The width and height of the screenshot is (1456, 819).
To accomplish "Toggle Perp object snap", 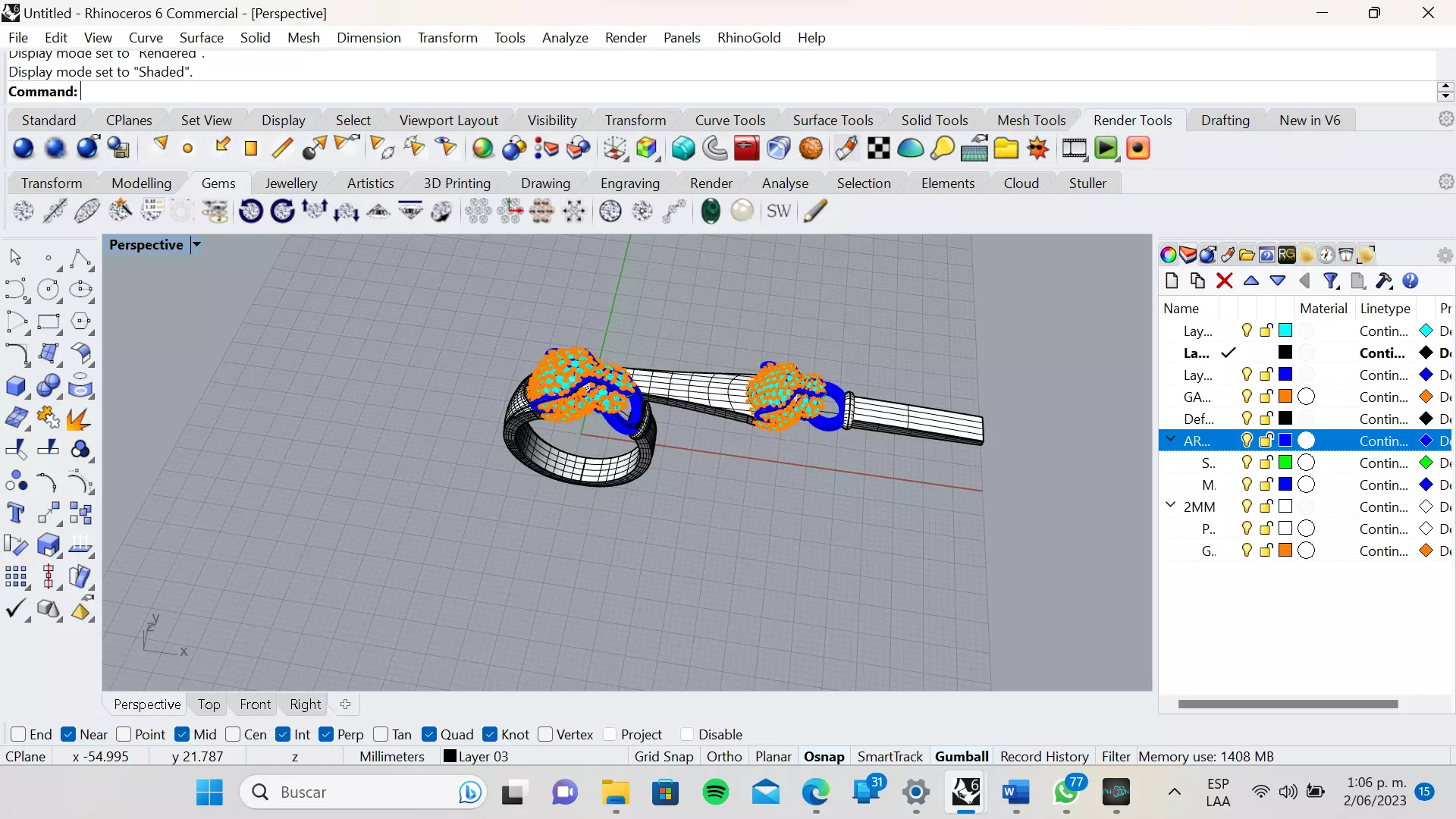I will (326, 734).
